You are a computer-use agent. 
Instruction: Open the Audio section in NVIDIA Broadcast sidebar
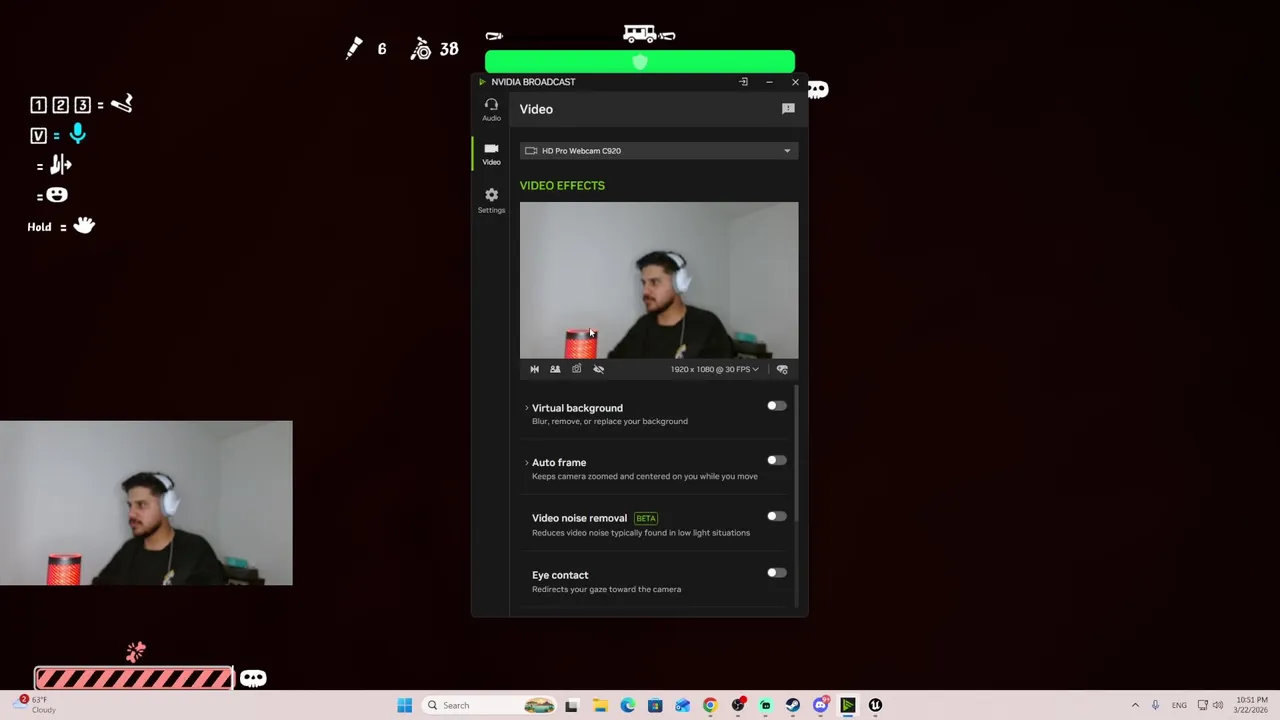pyautogui.click(x=491, y=109)
